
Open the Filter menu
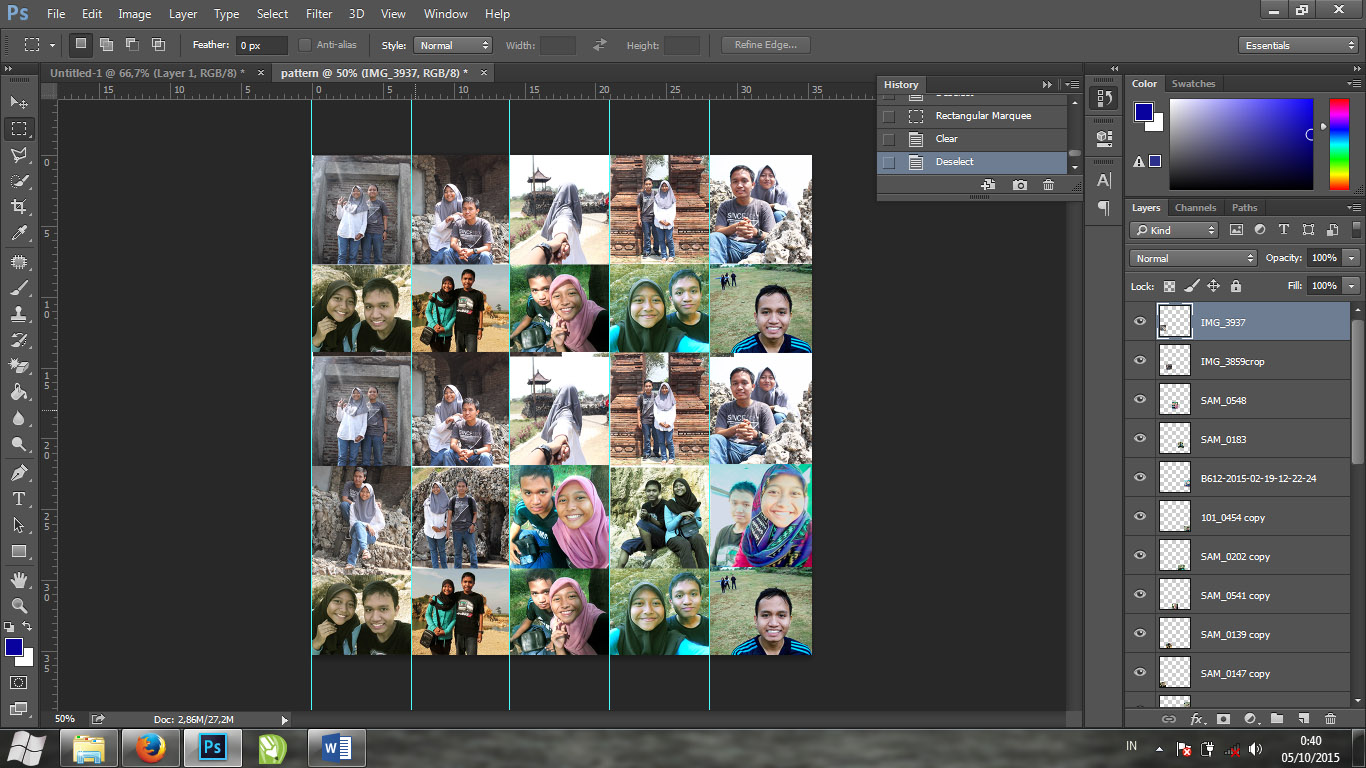click(319, 14)
